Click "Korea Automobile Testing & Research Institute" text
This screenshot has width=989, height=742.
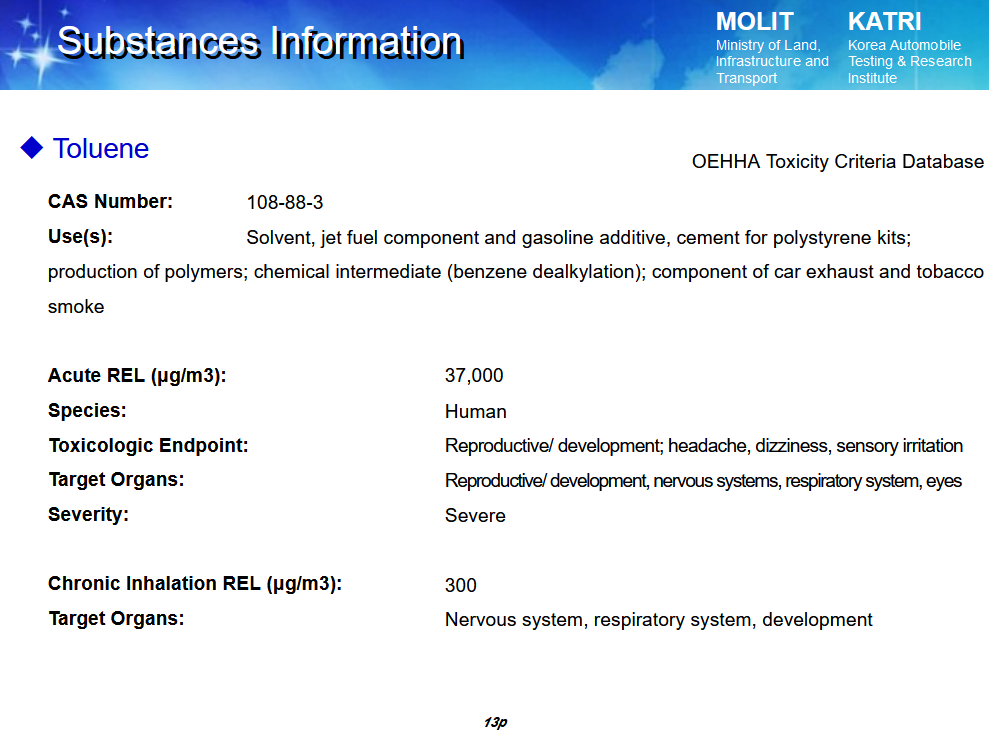(908, 62)
